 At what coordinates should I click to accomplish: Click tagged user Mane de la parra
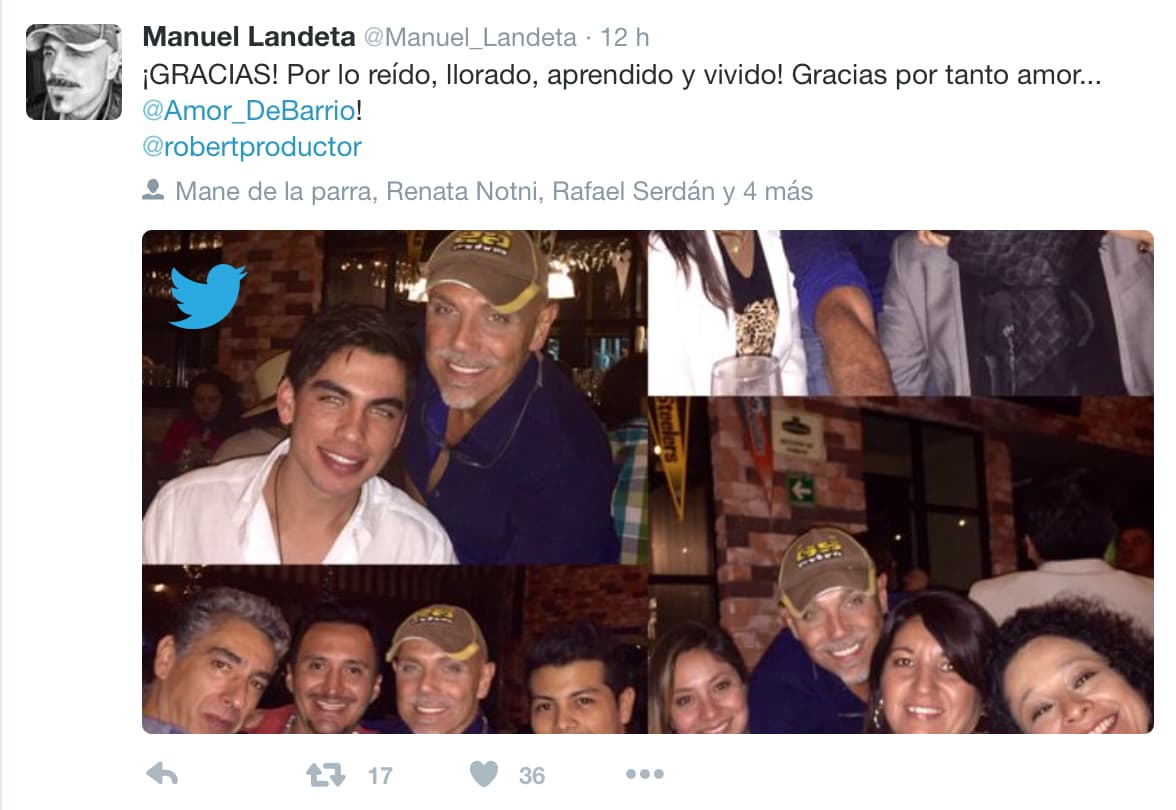pos(273,192)
